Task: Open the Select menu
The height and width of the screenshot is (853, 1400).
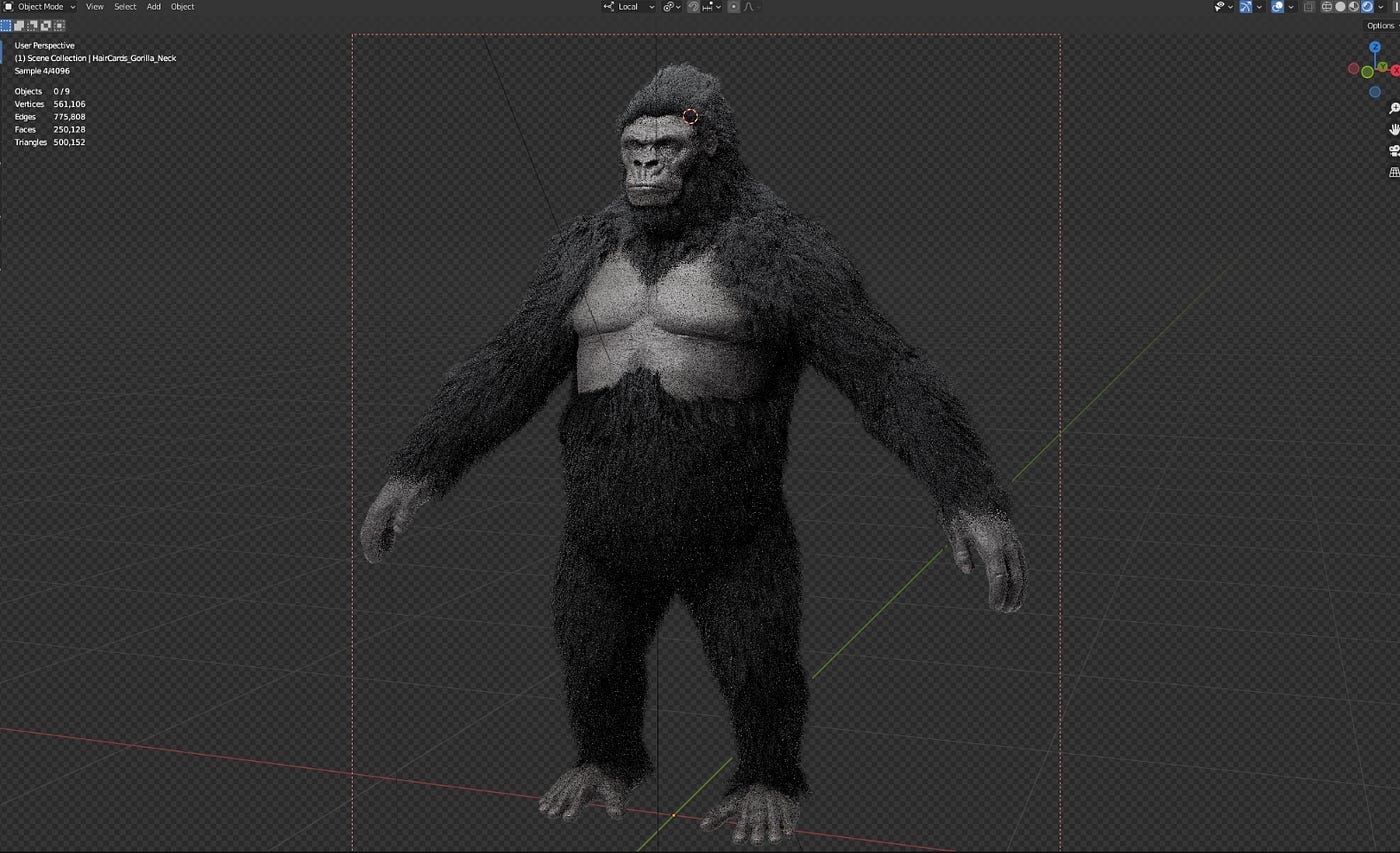Action: [125, 7]
